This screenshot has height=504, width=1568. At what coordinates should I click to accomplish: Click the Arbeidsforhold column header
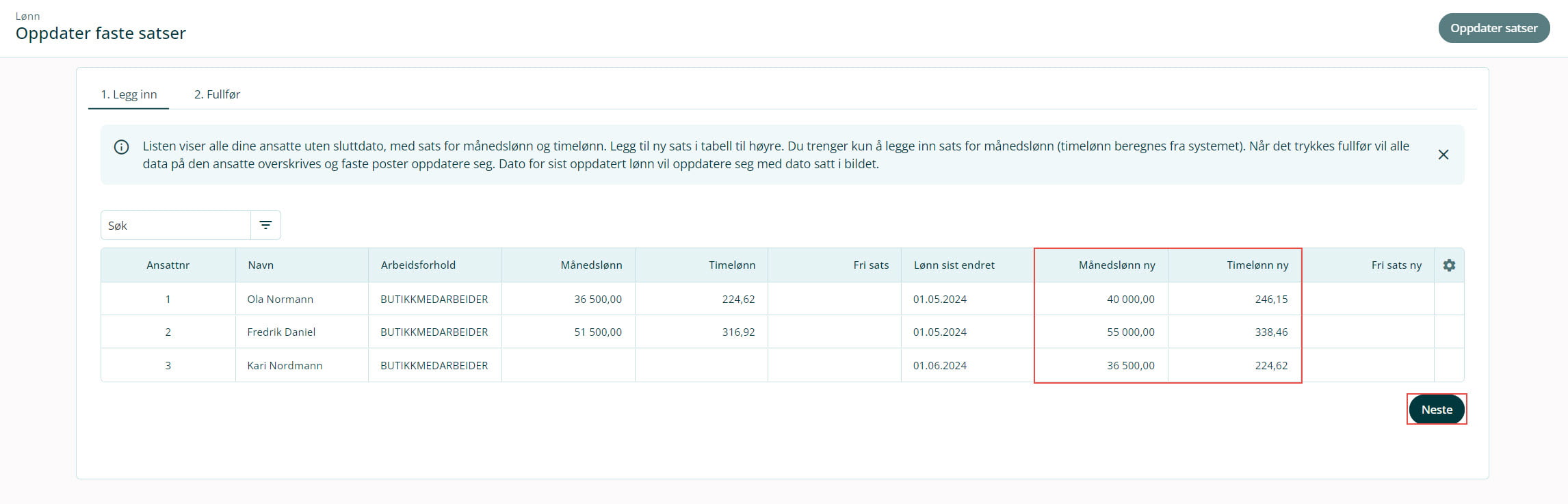418,265
